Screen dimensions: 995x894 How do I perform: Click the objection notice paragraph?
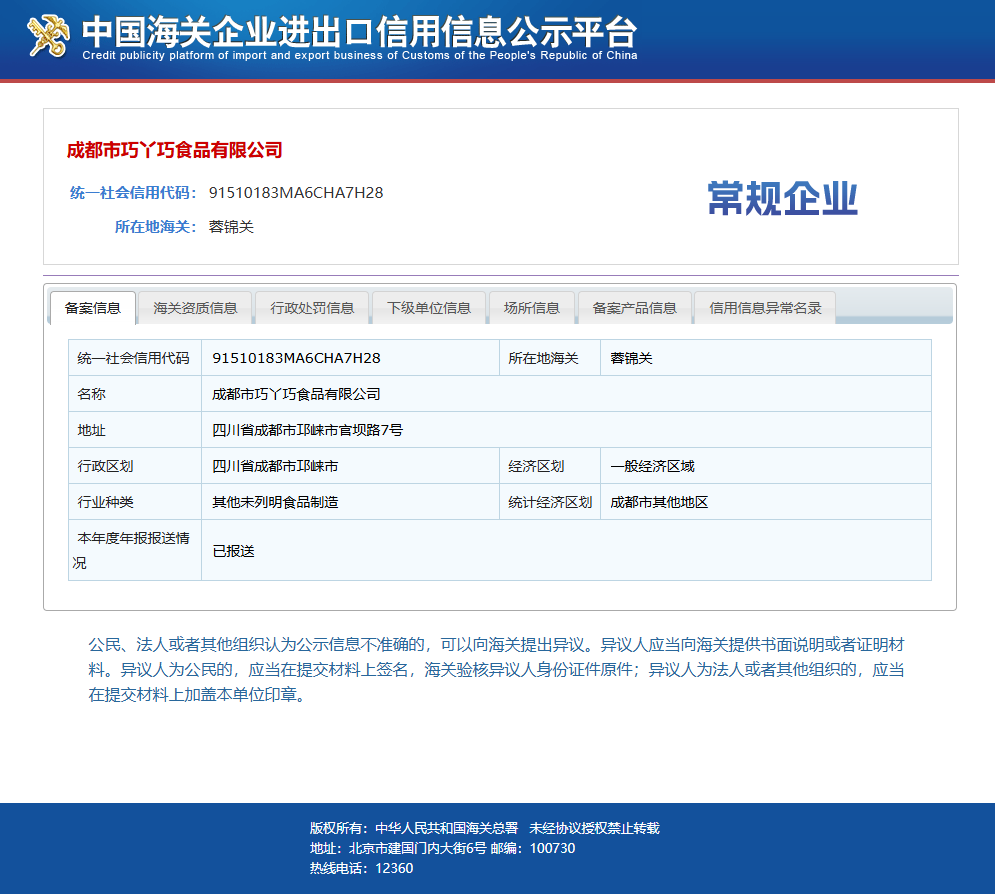(x=496, y=670)
